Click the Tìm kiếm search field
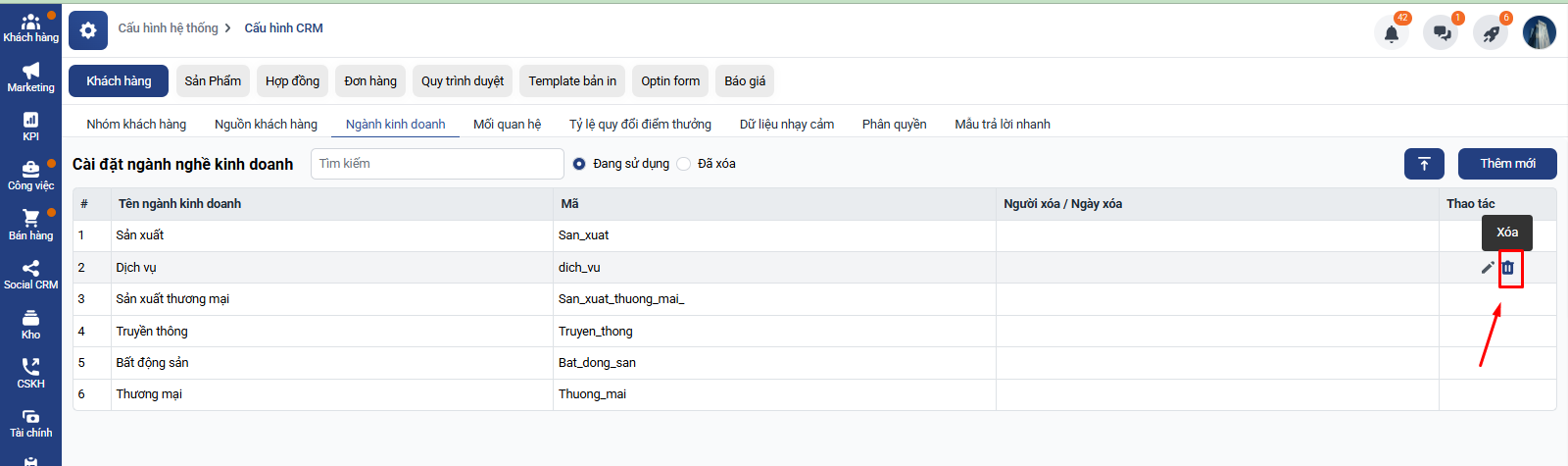 click(437, 164)
